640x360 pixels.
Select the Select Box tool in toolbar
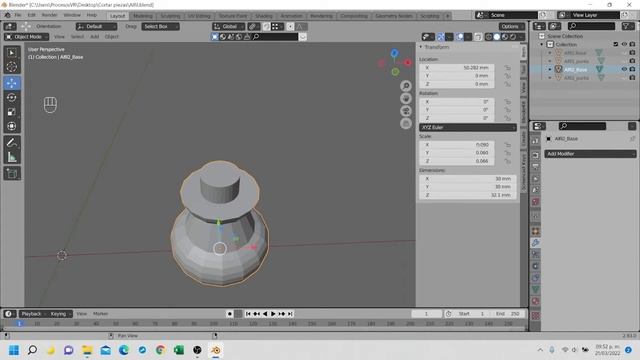(12, 53)
